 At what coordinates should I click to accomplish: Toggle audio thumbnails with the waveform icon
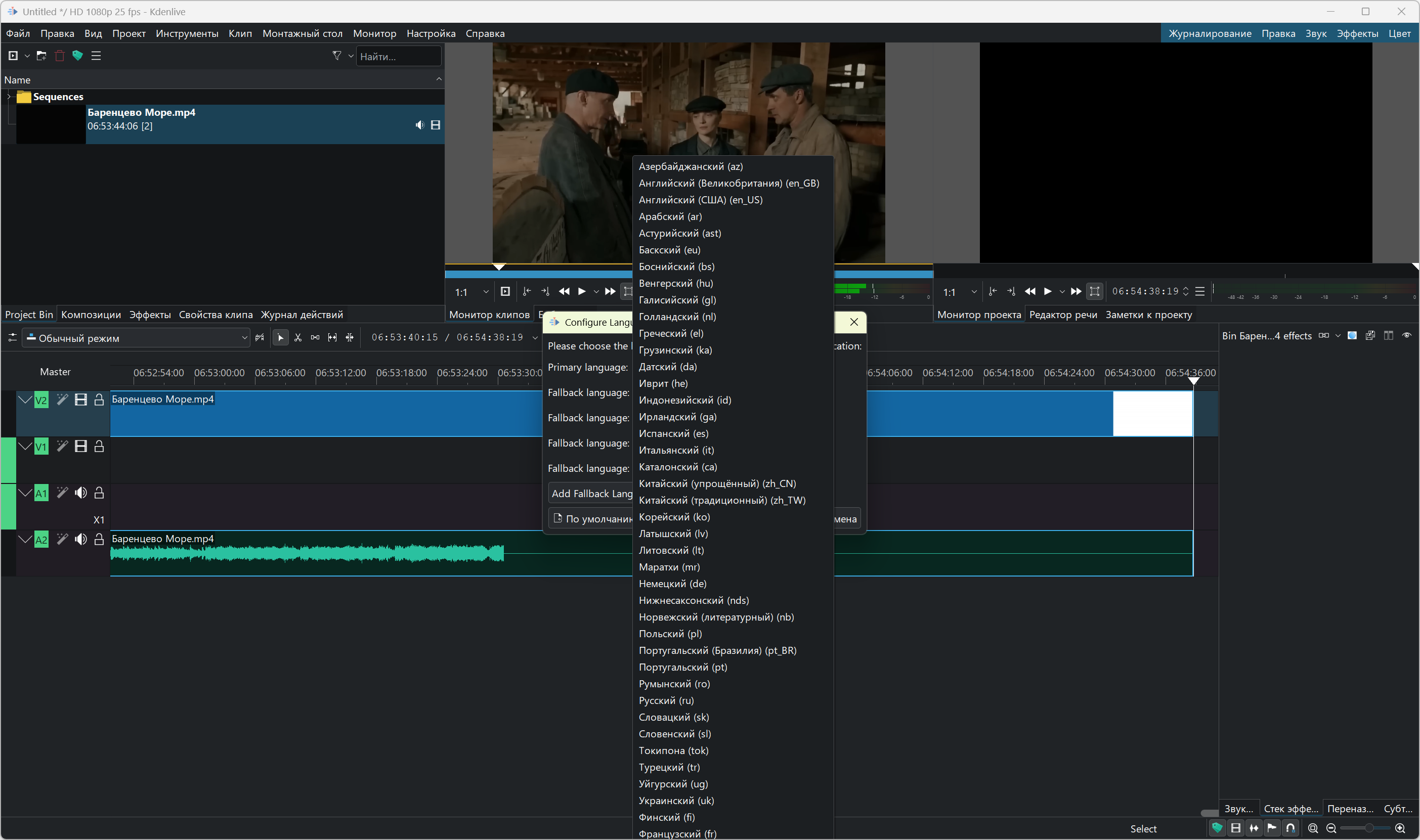click(1254, 828)
